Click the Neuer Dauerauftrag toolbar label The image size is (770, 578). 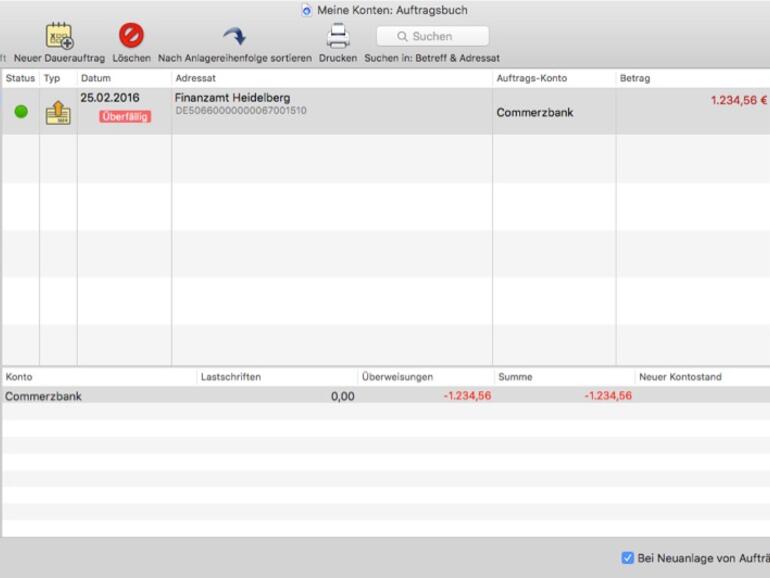pyautogui.click(x=59, y=58)
